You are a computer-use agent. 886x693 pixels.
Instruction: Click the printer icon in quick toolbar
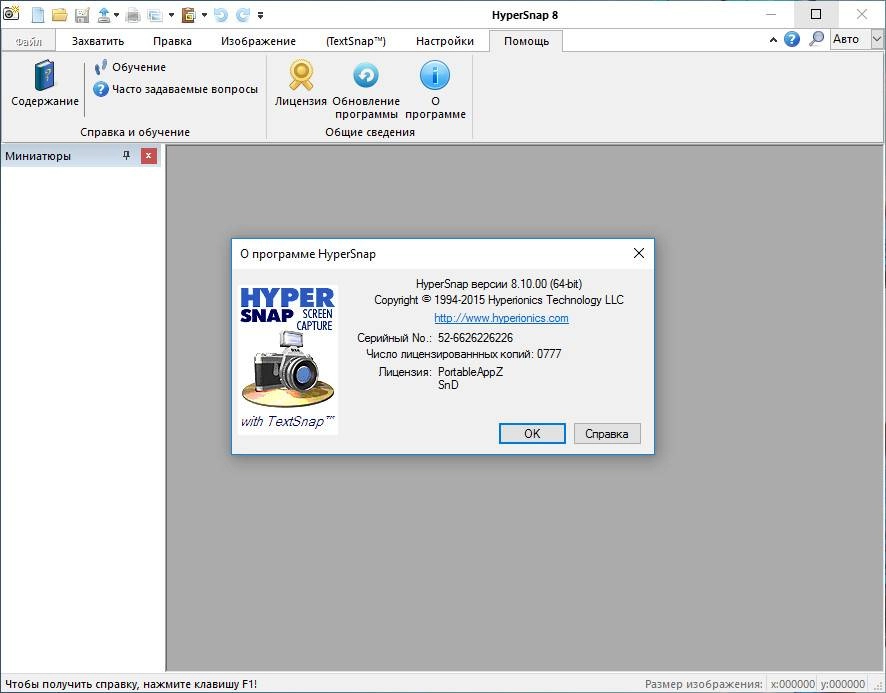[x=133, y=15]
